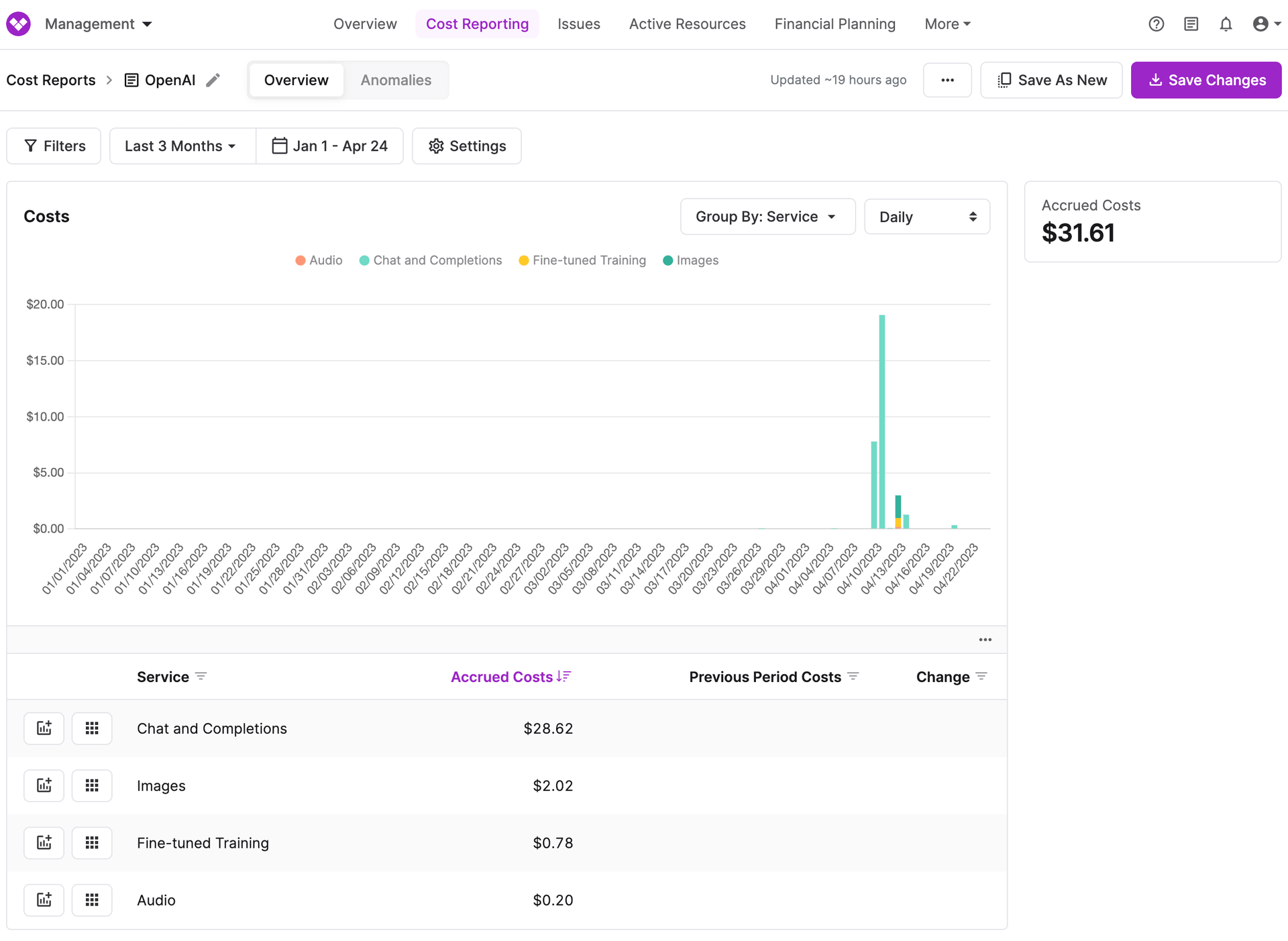Click the chart icon beside Chat and Completions
The image size is (1288, 941).
[x=44, y=728]
